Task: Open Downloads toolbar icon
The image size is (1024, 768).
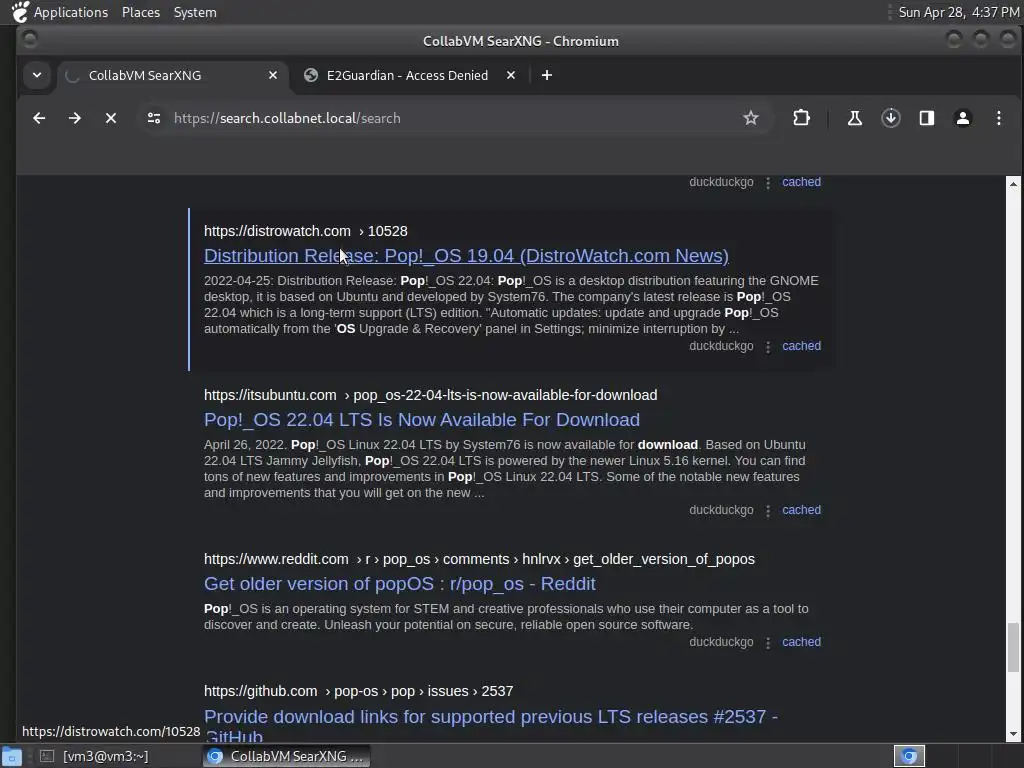Action: [x=891, y=118]
